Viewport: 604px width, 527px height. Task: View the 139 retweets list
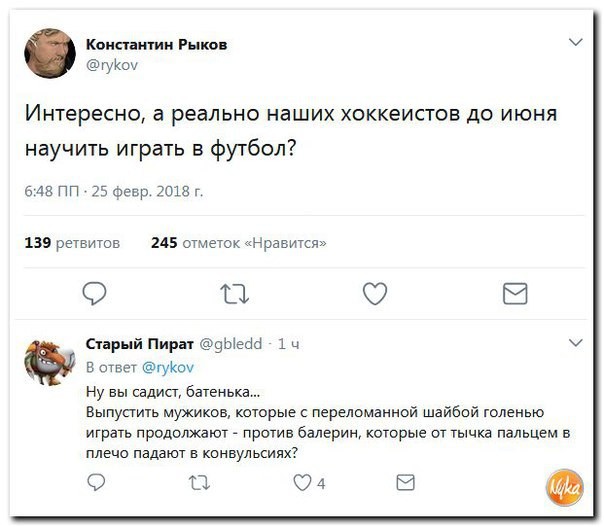(71, 242)
